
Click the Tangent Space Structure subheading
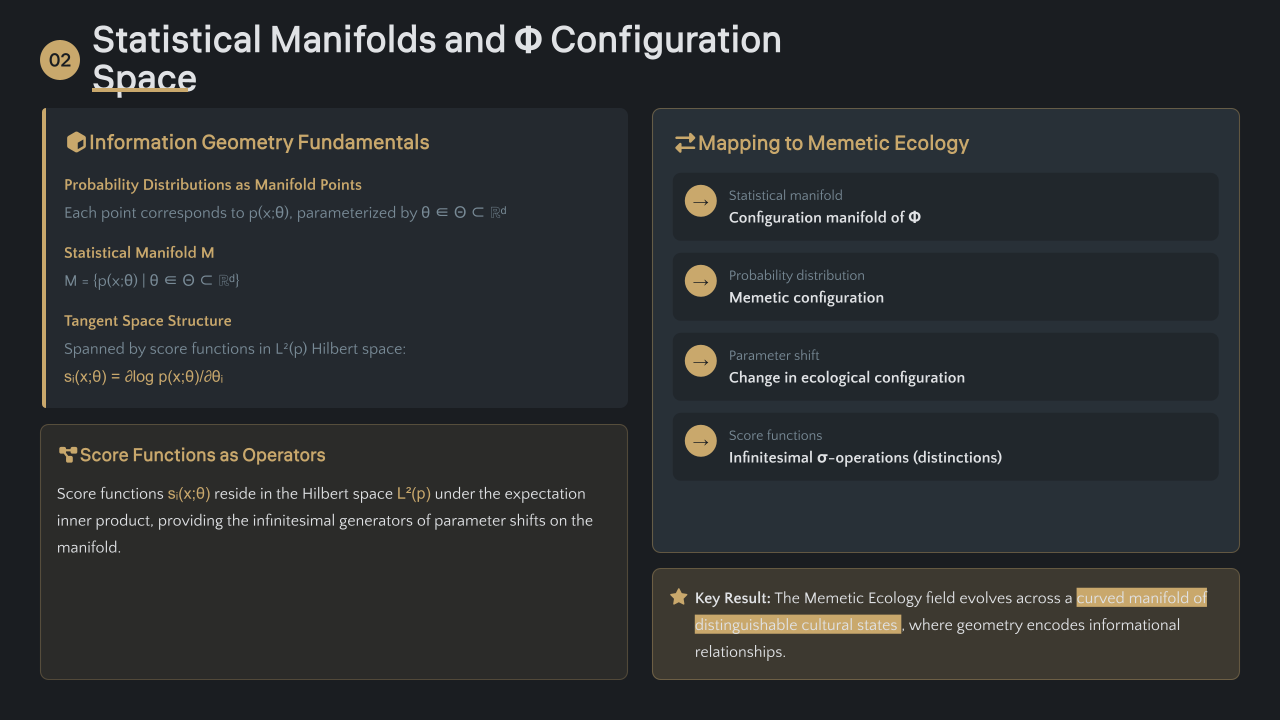click(148, 321)
